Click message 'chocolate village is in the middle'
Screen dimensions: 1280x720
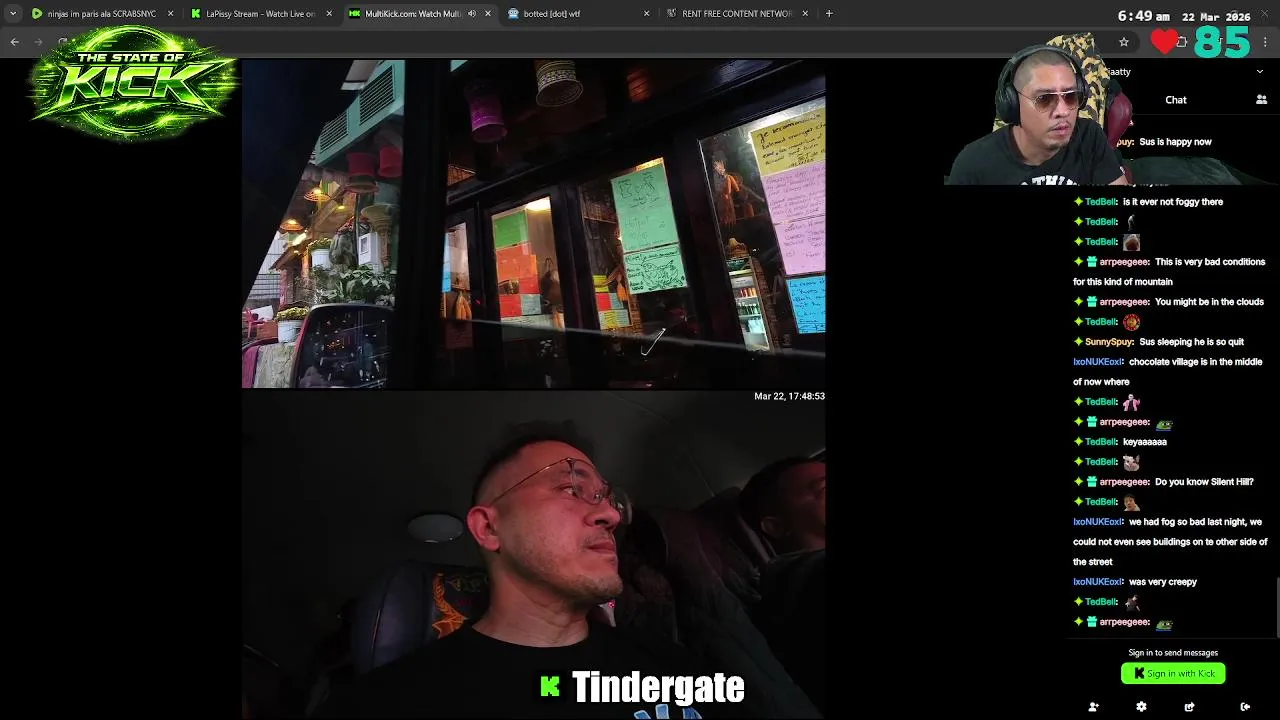click(x=1168, y=372)
